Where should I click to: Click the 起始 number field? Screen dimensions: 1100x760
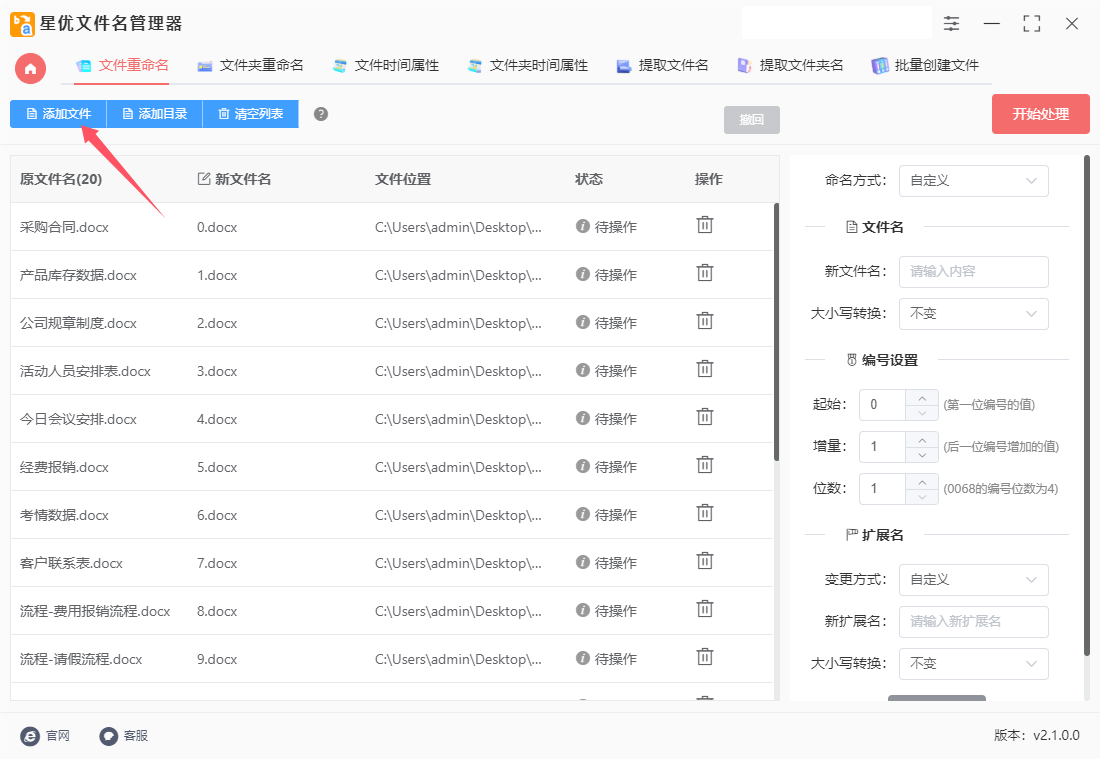click(883, 405)
